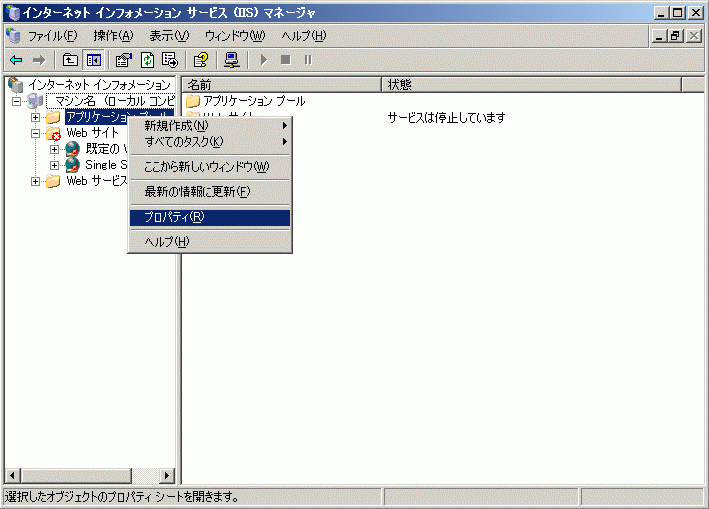Click the Web サービス folder icon in tree
709x509 pixels.
(53, 181)
